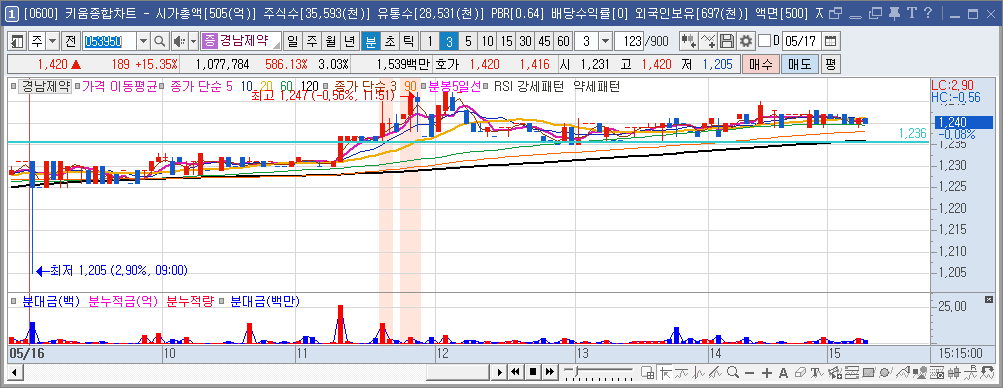This screenshot has width=1003, height=388.
Task: Click the circle shape tool in bottom toolbar
Action: pyautogui.click(x=886, y=373)
